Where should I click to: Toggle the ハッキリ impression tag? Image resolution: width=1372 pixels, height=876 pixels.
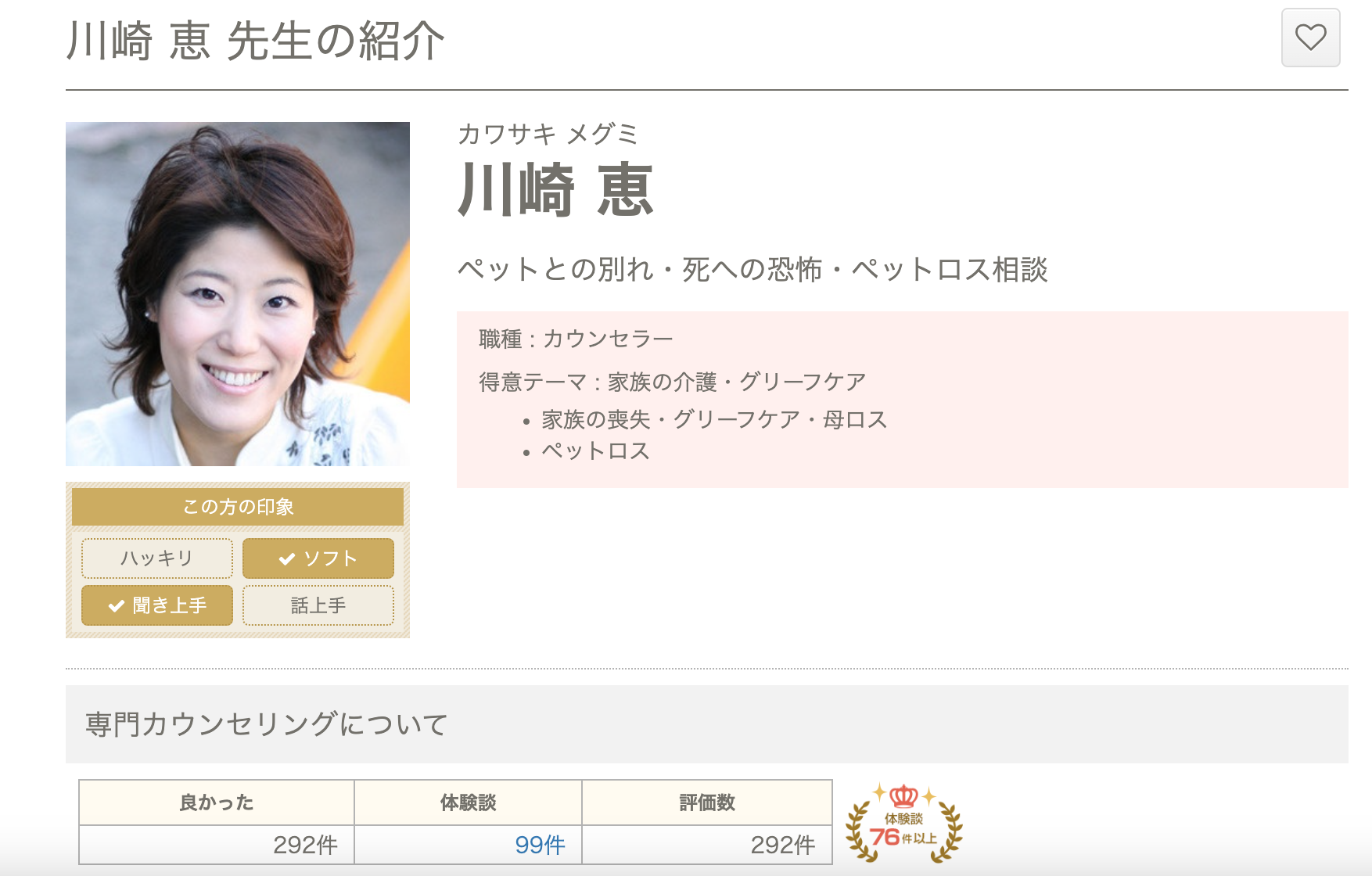pyautogui.click(x=157, y=558)
